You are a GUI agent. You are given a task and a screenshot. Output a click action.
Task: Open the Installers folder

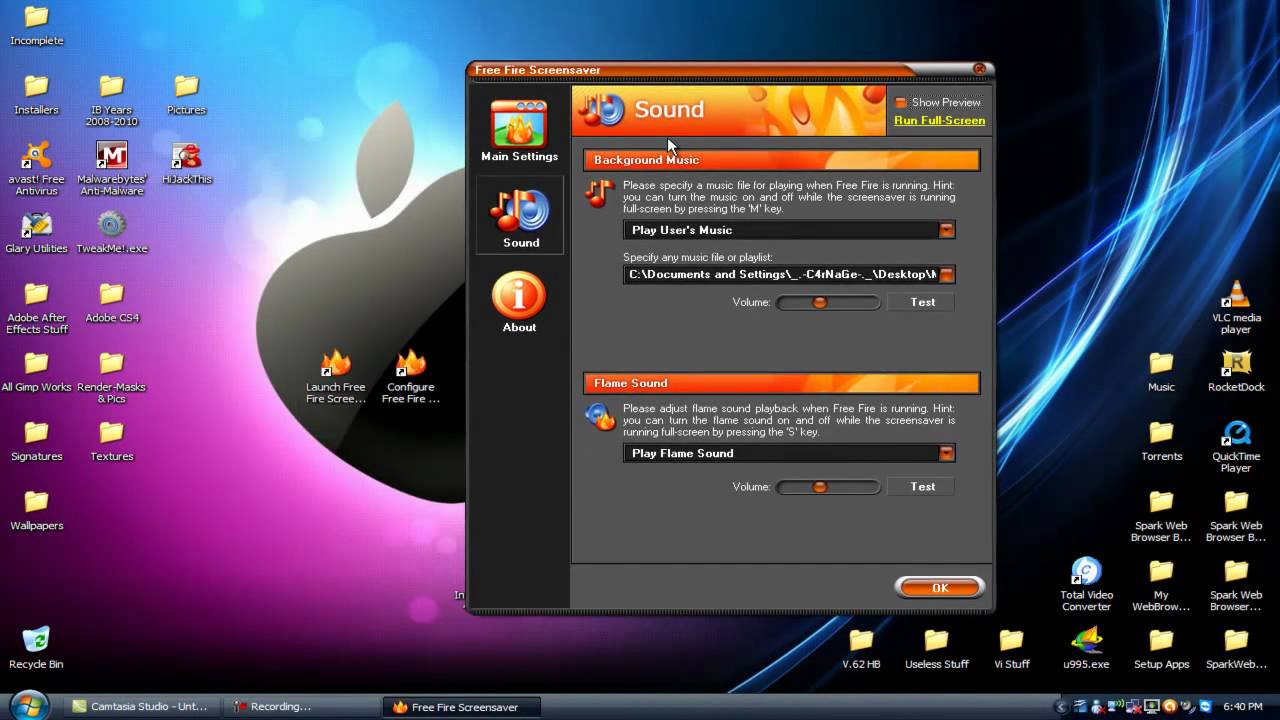pyautogui.click(x=36, y=94)
